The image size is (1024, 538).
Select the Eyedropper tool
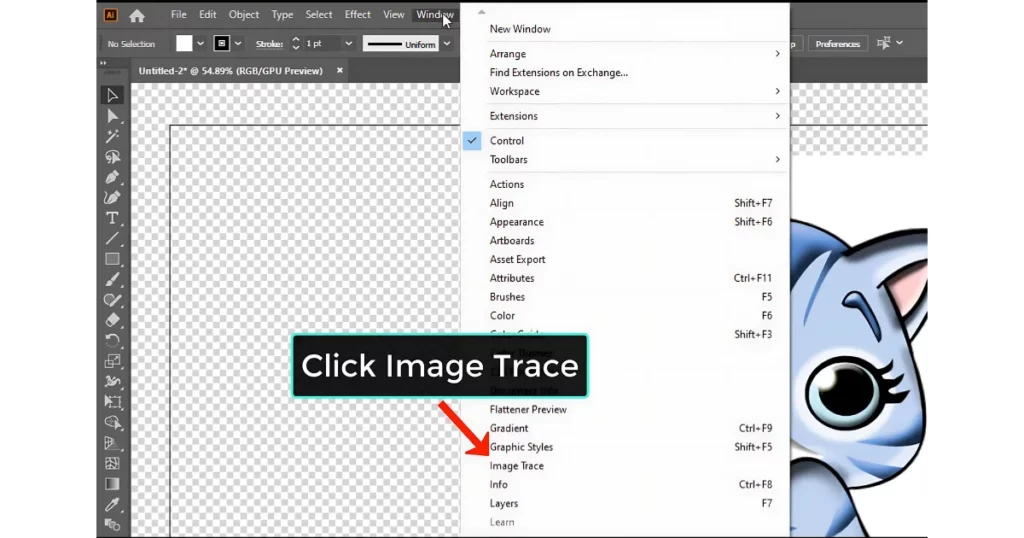(x=112, y=505)
